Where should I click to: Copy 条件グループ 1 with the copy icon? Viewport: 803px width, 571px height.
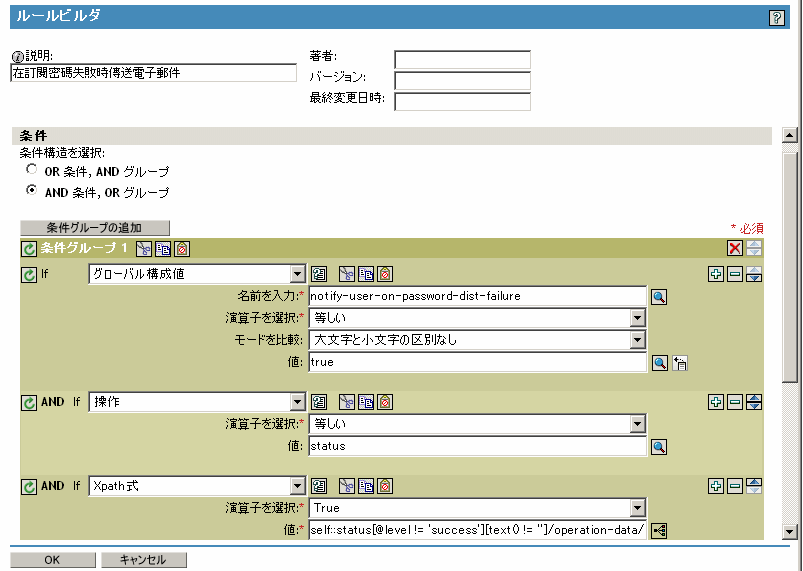click(163, 249)
